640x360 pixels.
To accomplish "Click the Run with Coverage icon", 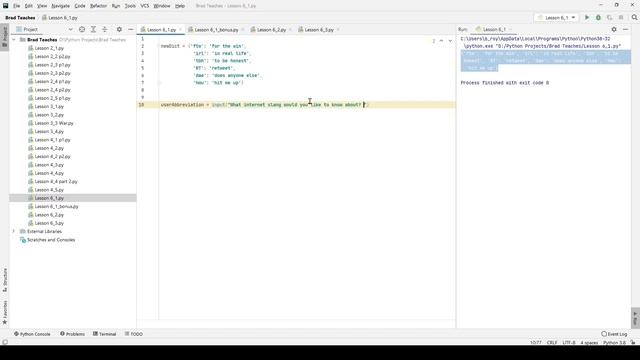I will pyautogui.click(x=610, y=18).
